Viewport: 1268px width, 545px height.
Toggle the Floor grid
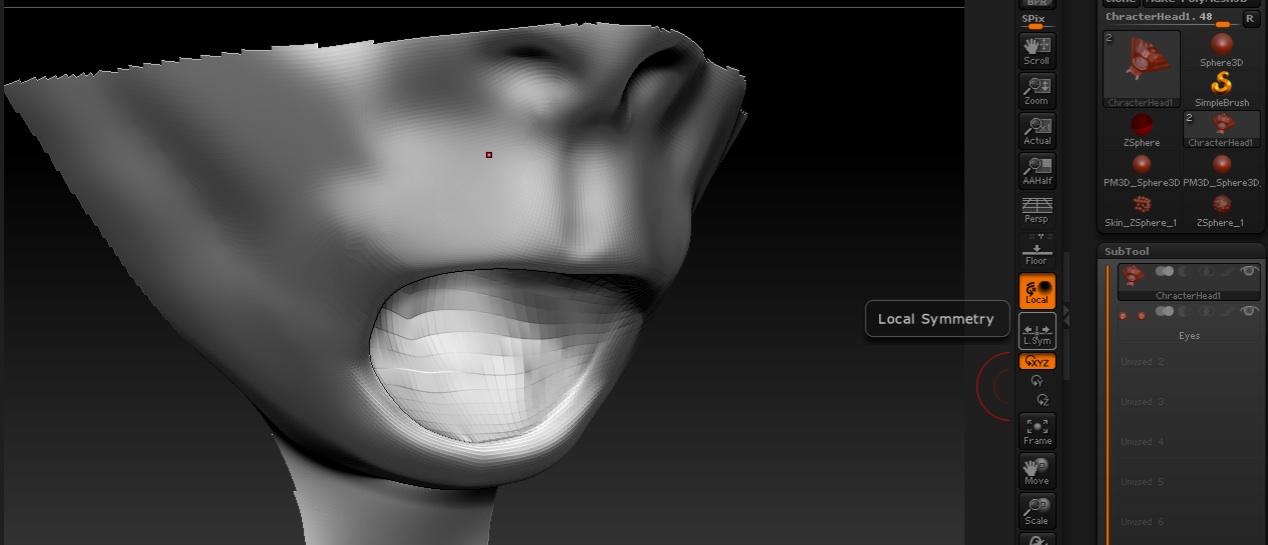(x=1037, y=251)
